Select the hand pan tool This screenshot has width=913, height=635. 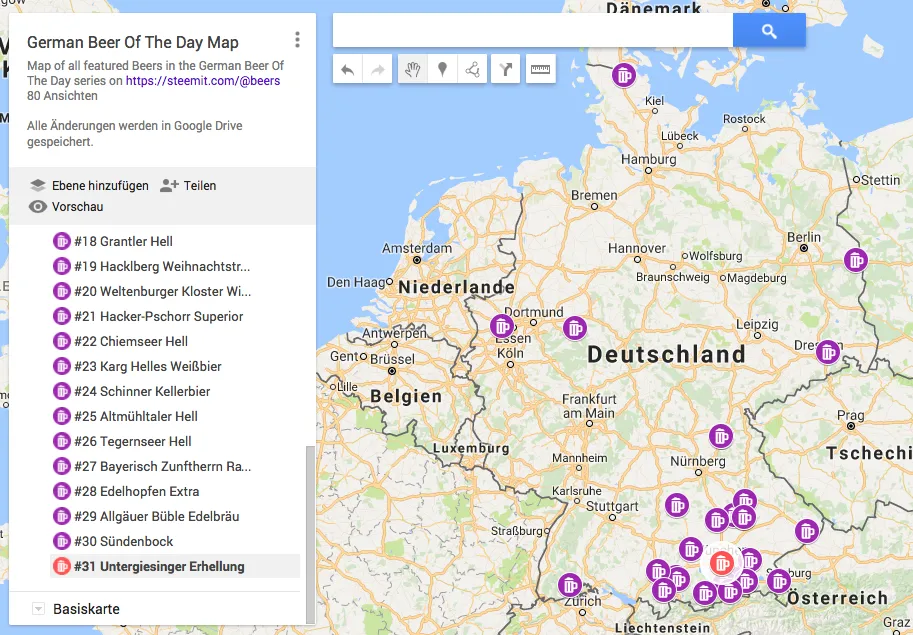(x=411, y=69)
